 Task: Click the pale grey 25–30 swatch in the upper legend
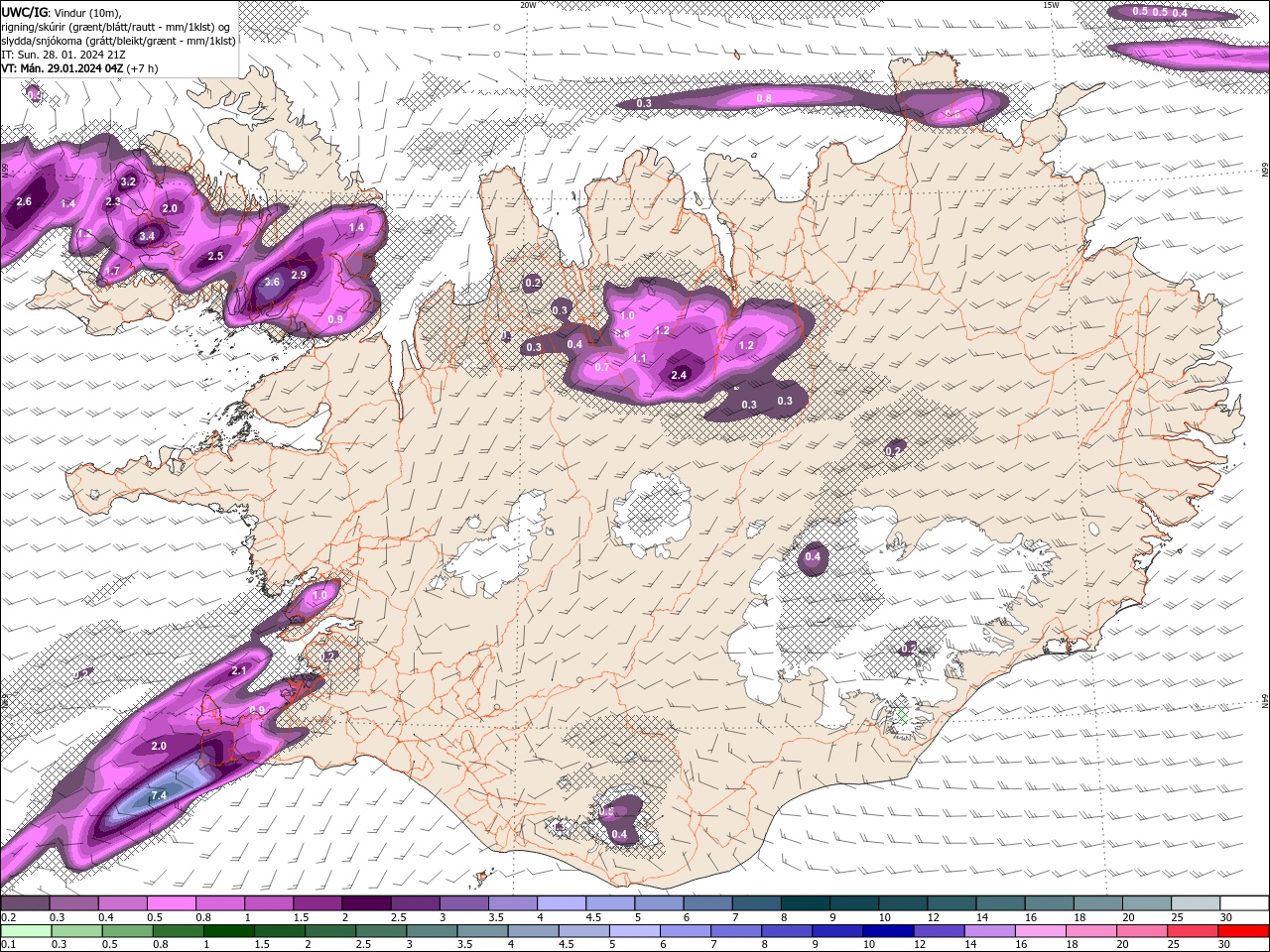tap(1196, 903)
